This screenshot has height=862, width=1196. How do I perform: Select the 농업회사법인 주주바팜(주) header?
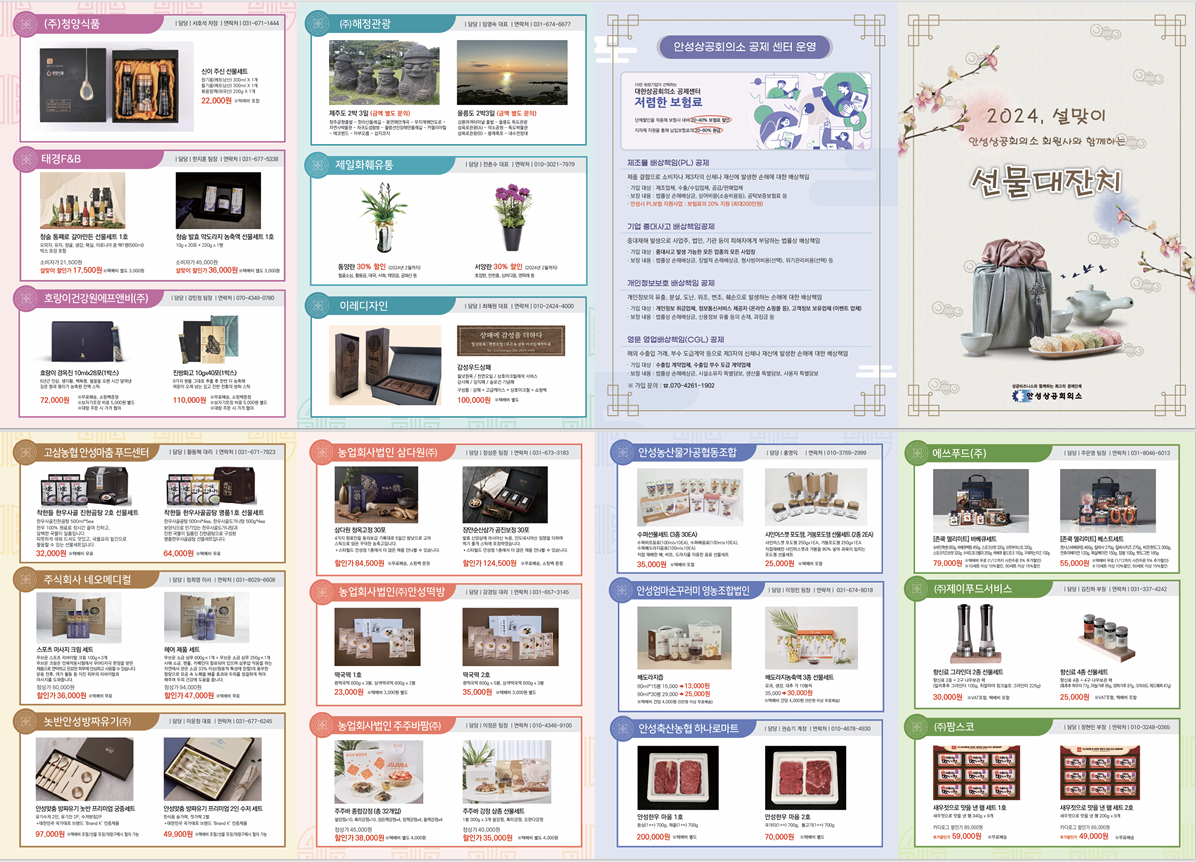pos(389,725)
